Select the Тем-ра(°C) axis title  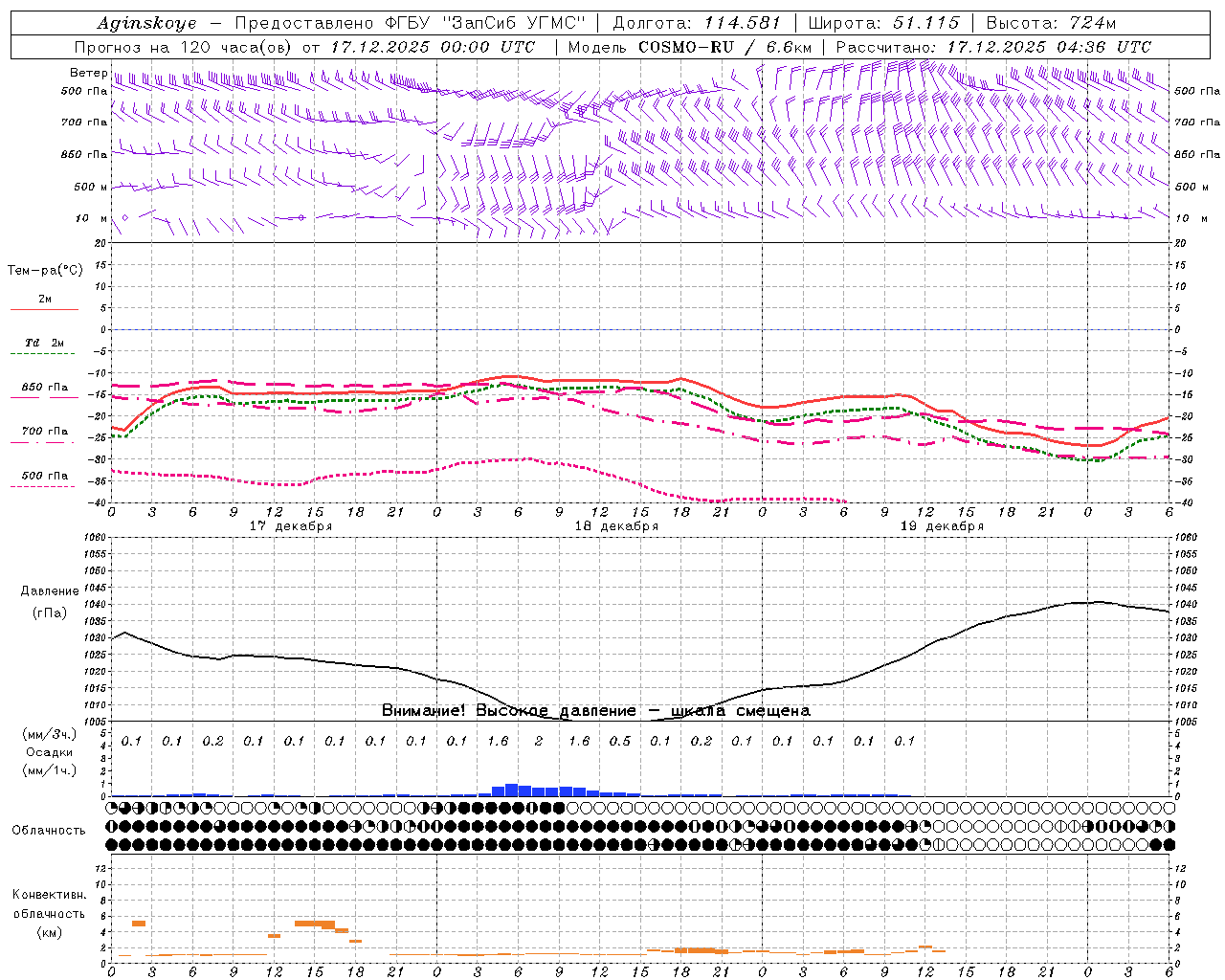coord(45,271)
